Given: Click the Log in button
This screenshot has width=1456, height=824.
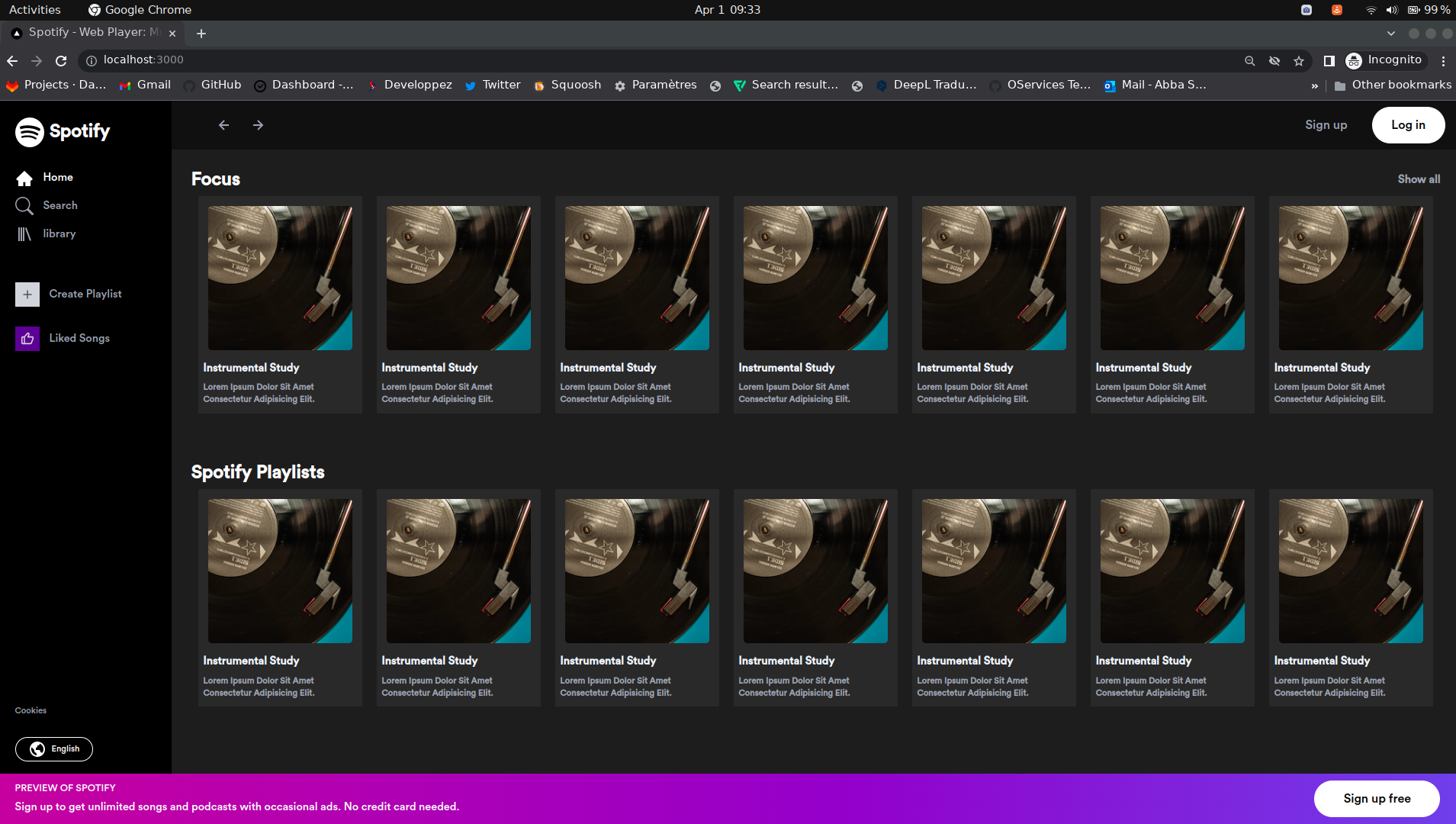Looking at the screenshot, I should coord(1407,124).
